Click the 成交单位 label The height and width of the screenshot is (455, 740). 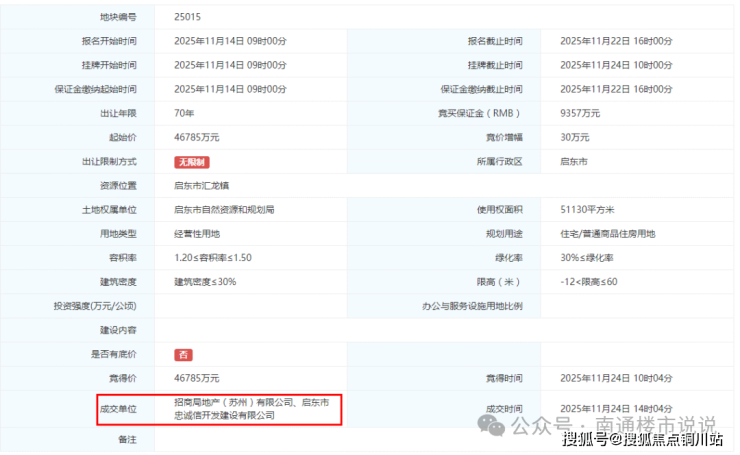118,409
